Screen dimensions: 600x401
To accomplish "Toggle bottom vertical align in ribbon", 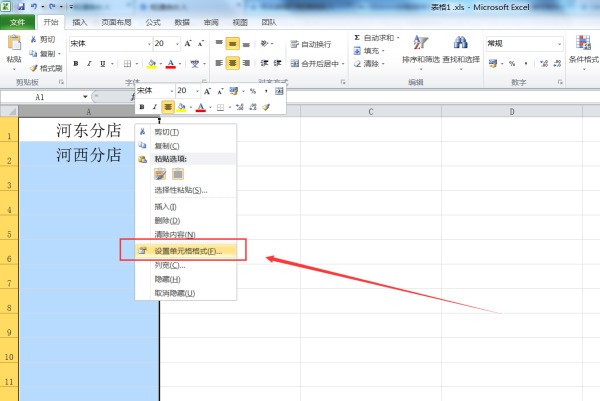I will (246, 44).
